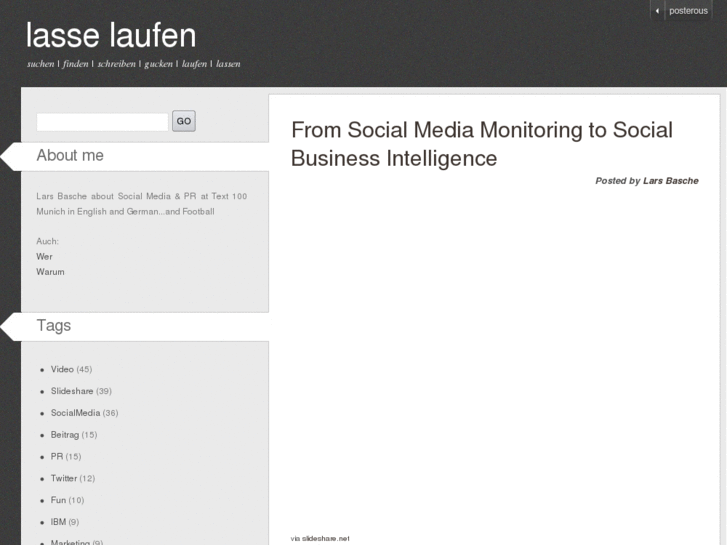The image size is (727, 545).
Task: Select the Slideshare tag
Action: coord(72,391)
